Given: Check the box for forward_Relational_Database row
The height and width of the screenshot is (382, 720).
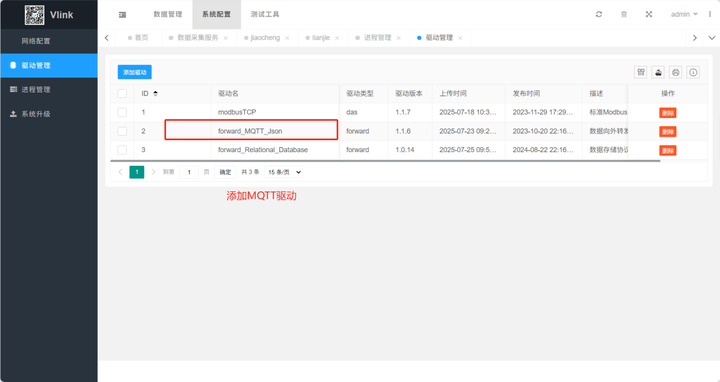Looking at the screenshot, I should [122, 150].
